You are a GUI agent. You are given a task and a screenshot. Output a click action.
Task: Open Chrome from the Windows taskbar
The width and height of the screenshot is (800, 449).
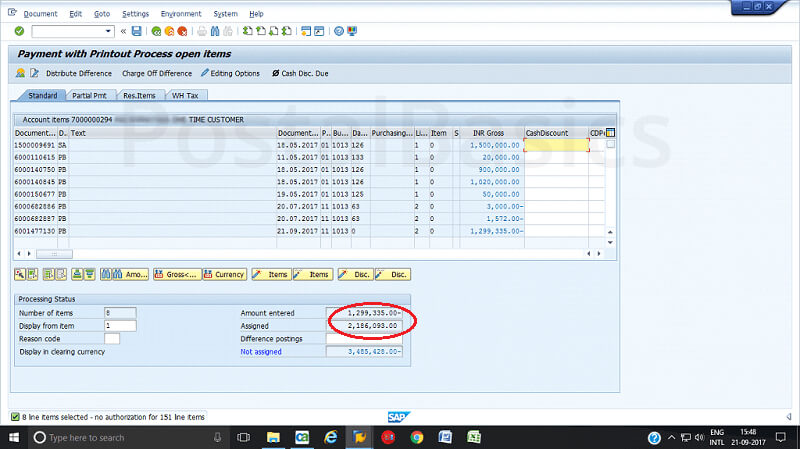(x=417, y=437)
